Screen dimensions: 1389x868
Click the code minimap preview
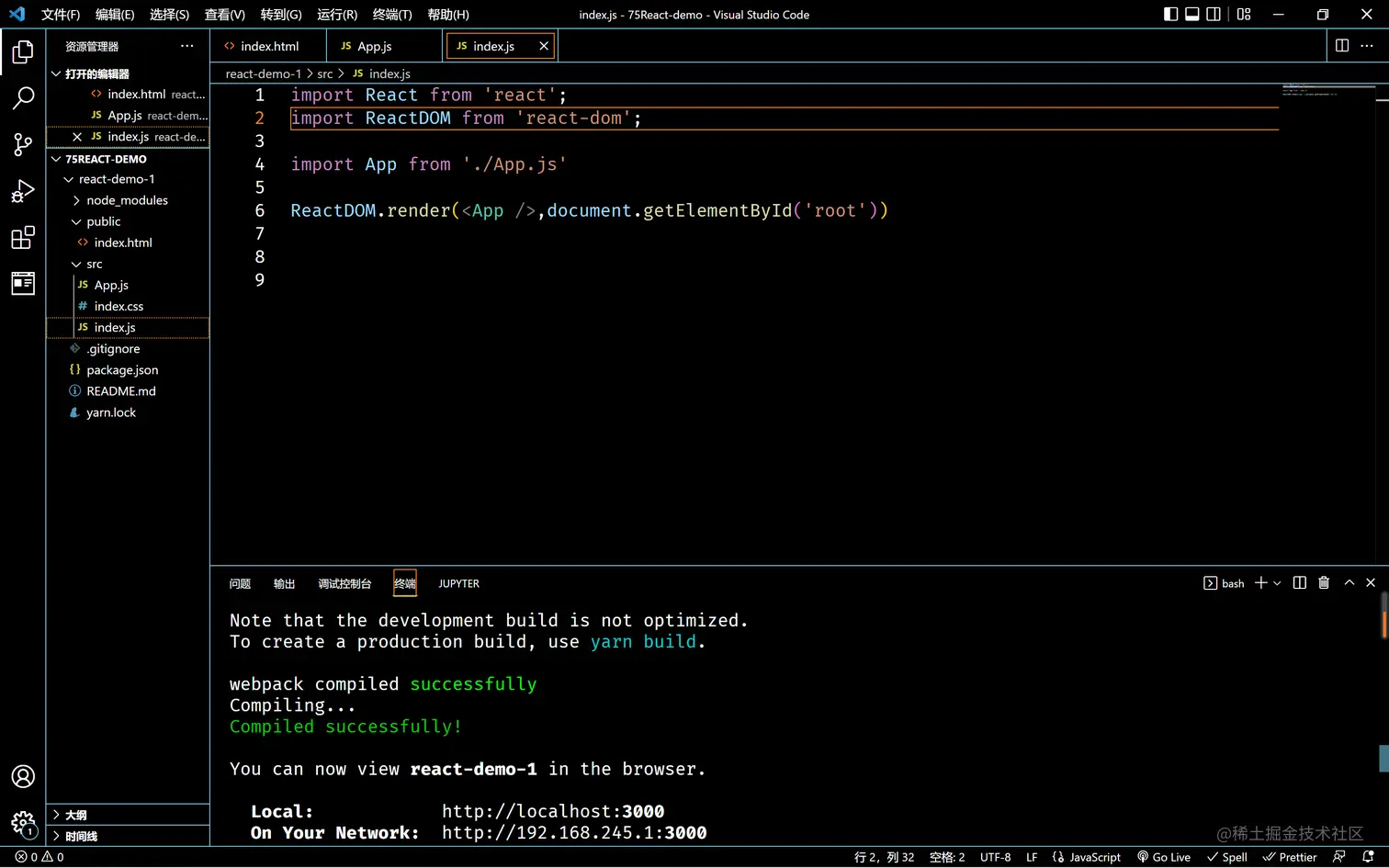point(1327,91)
